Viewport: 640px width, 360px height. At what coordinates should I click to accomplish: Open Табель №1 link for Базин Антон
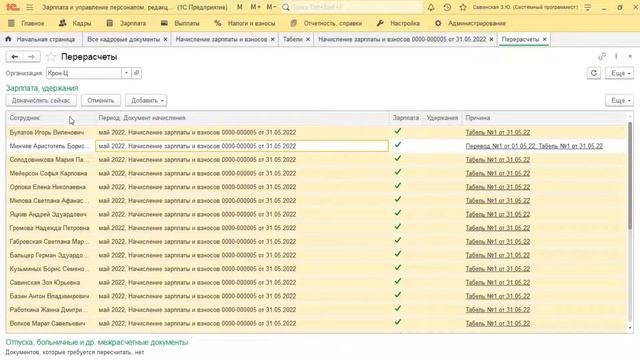click(x=498, y=296)
